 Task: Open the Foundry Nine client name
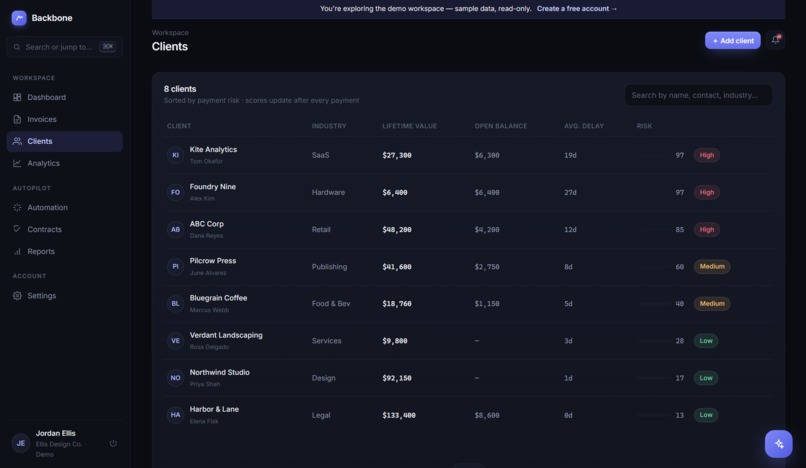tap(213, 187)
